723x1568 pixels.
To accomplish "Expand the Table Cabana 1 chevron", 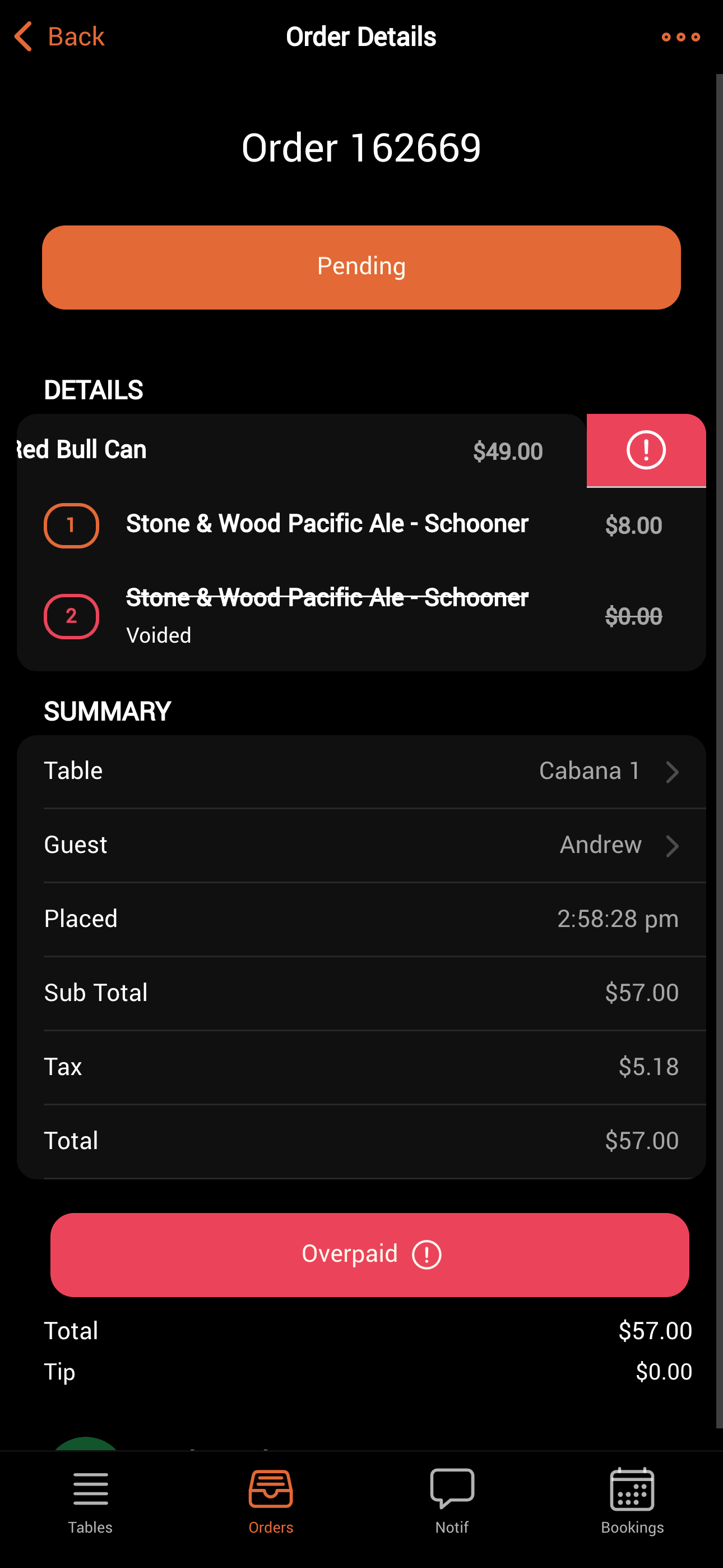I will (672, 772).
